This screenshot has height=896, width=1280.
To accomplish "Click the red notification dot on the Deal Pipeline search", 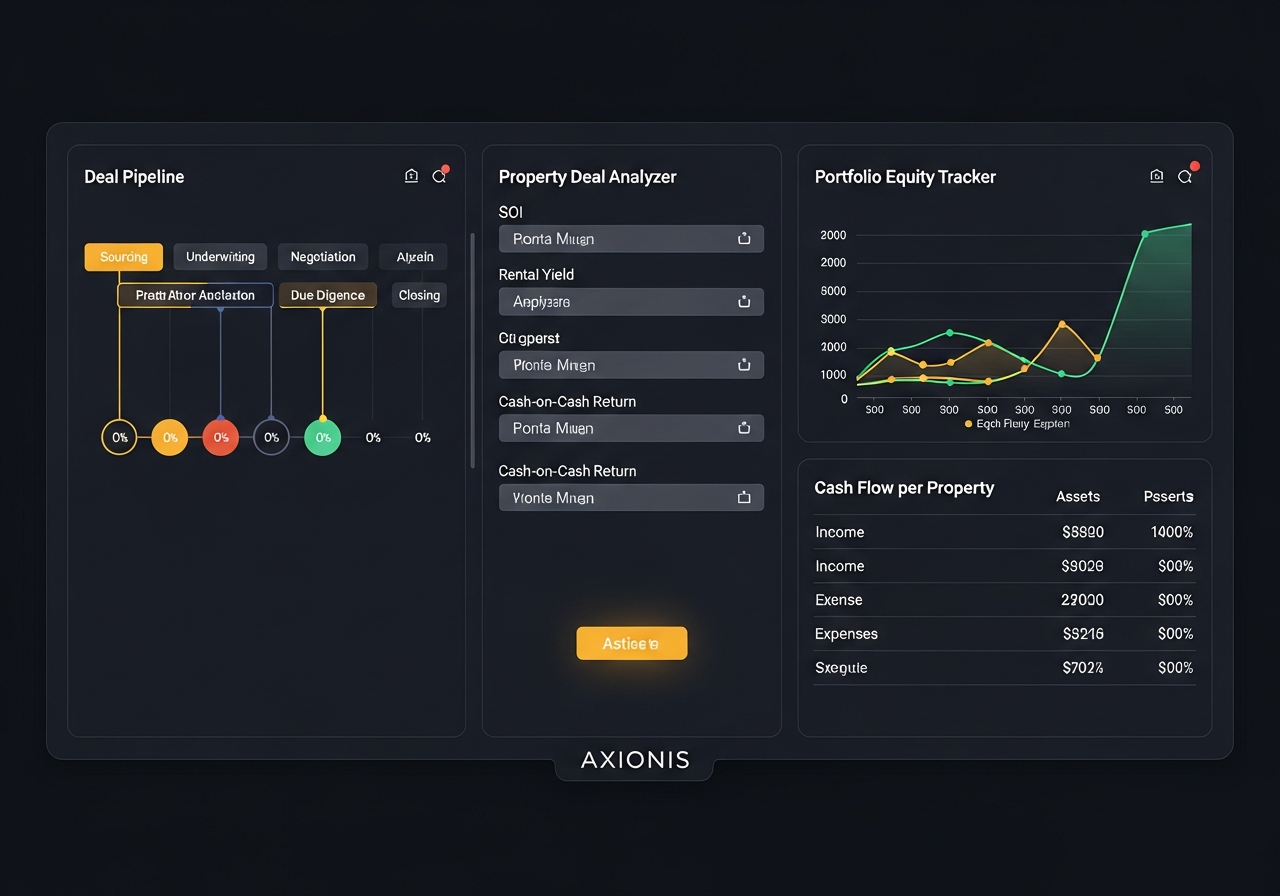I will pos(446,167).
